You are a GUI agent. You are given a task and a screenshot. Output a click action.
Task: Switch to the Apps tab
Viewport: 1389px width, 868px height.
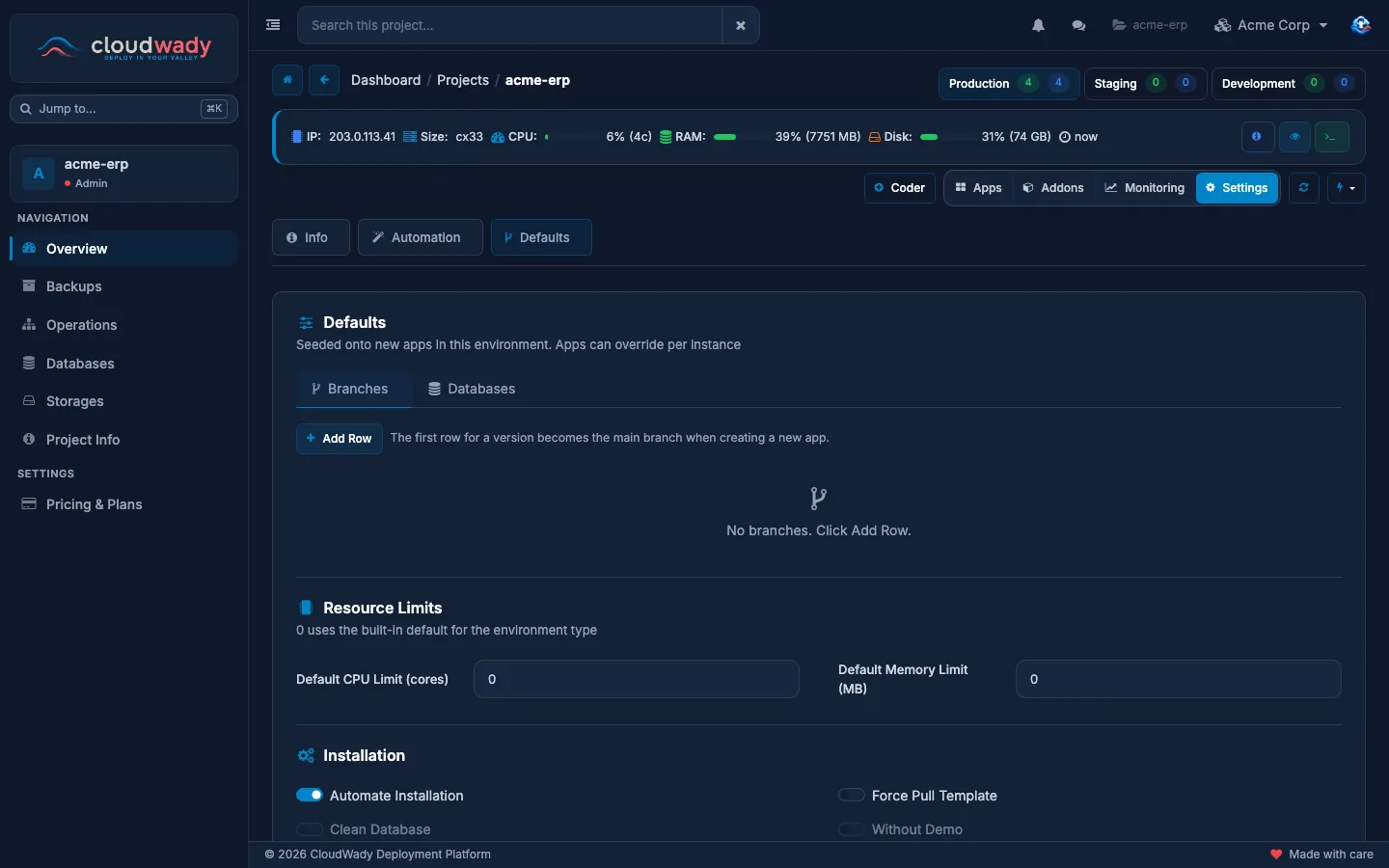click(x=978, y=188)
